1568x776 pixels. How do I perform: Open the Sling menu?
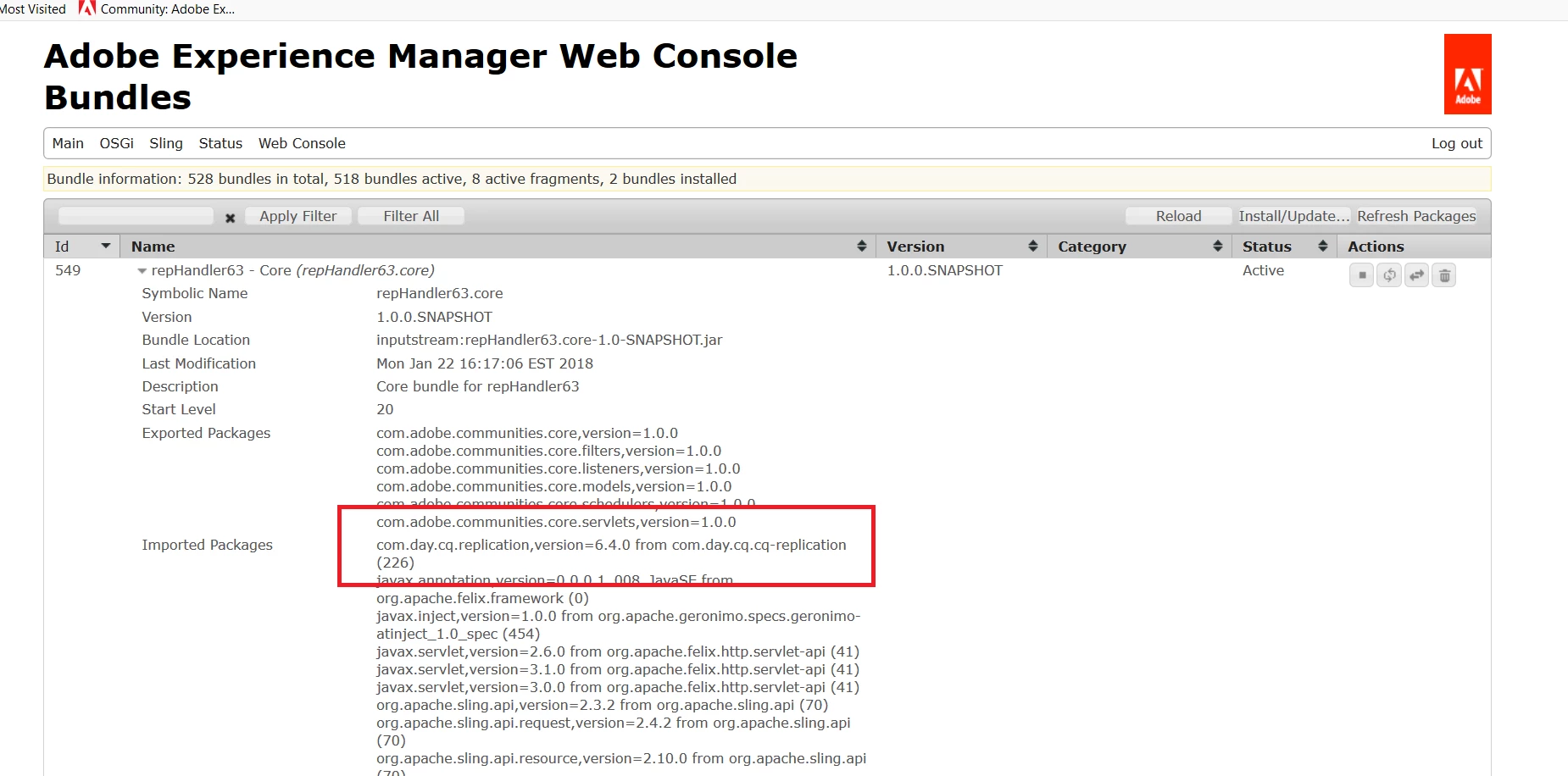pyautogui.click(x=166, y=143)
